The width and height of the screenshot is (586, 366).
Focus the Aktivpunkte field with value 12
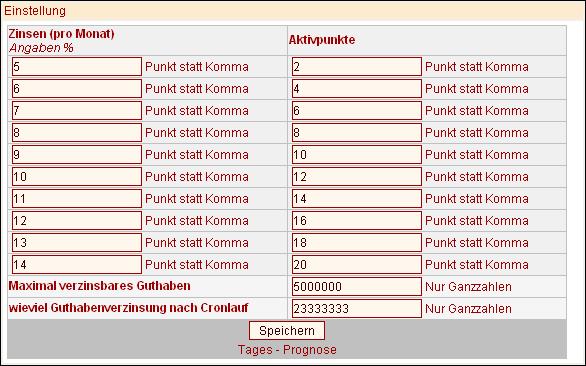point(357,176)
